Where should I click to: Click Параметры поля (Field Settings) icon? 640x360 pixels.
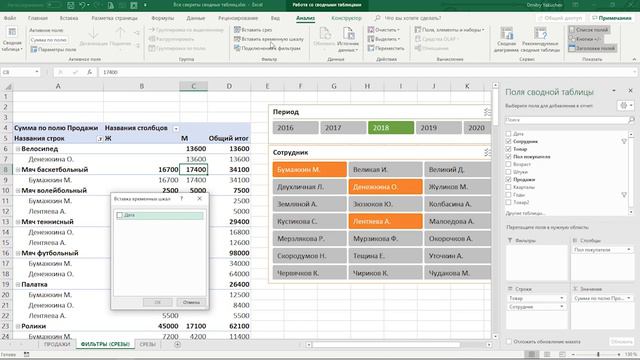(34, 49)
